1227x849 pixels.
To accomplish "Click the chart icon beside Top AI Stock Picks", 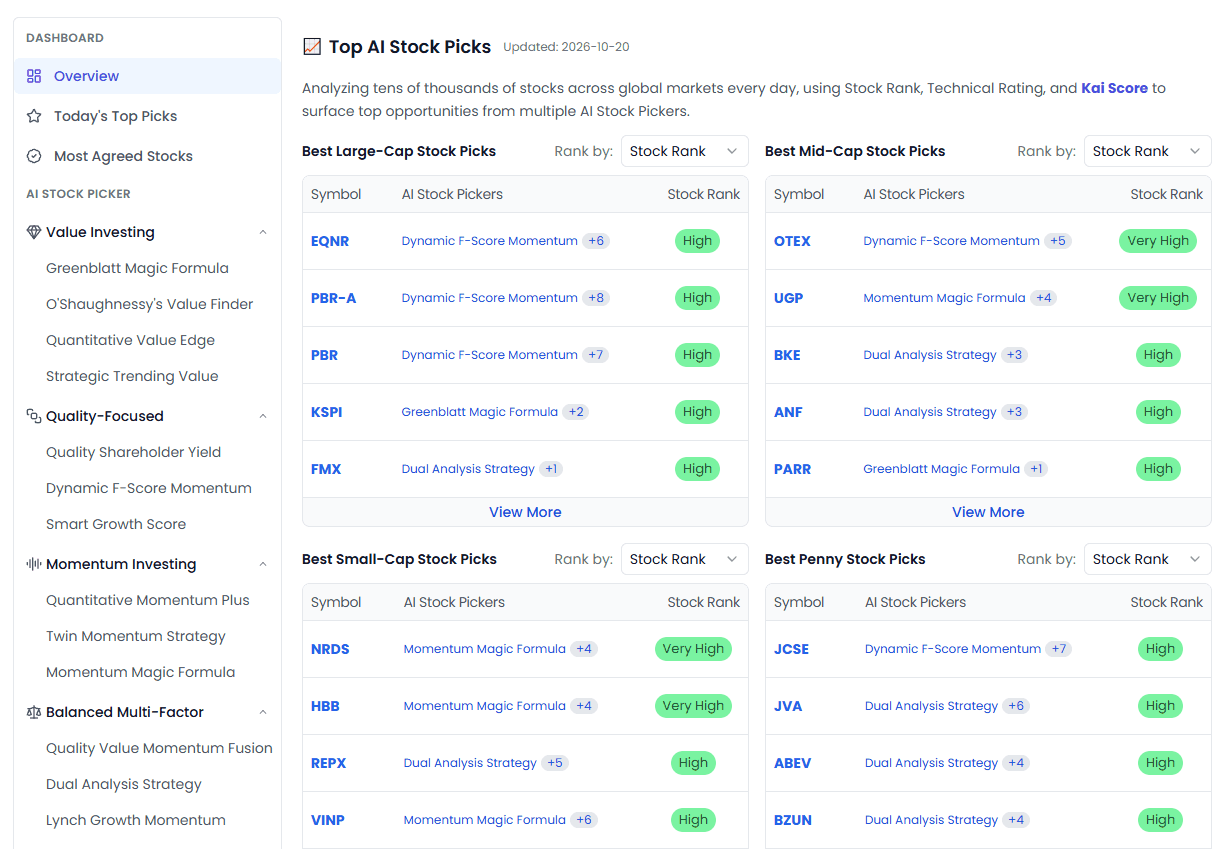I will (312, 47).
